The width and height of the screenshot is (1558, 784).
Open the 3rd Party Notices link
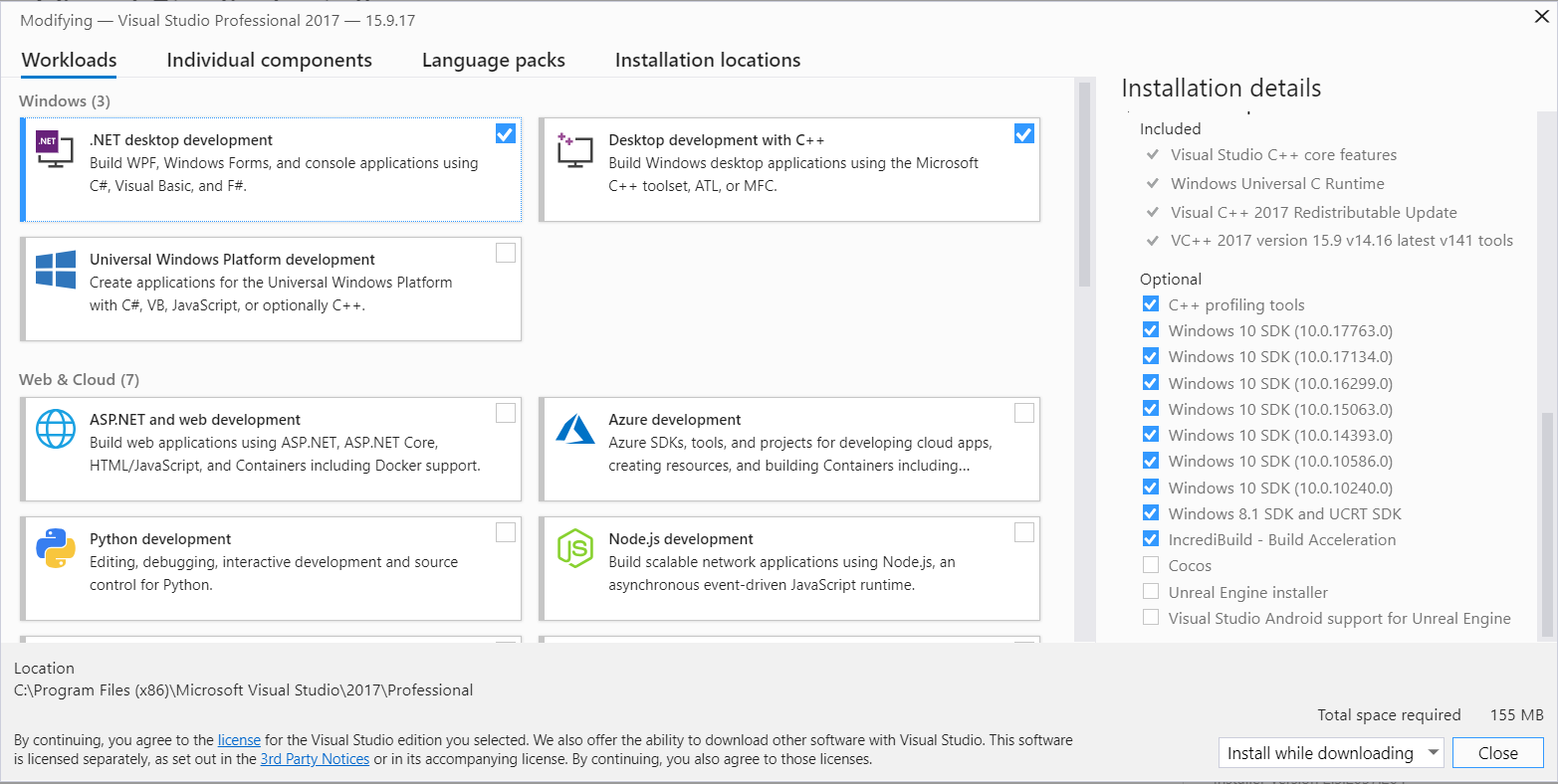pos(315,759)
